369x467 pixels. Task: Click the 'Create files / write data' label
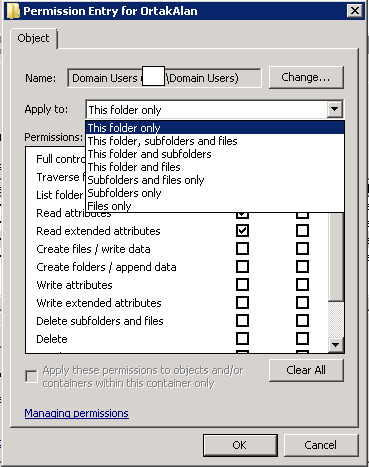(x=93, y=249)
